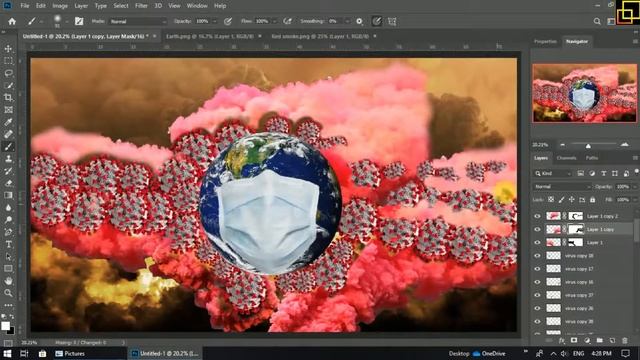Select the Frame tool
Image resolution: width=640 pixels, height=360 pixels.
(8, 110)
